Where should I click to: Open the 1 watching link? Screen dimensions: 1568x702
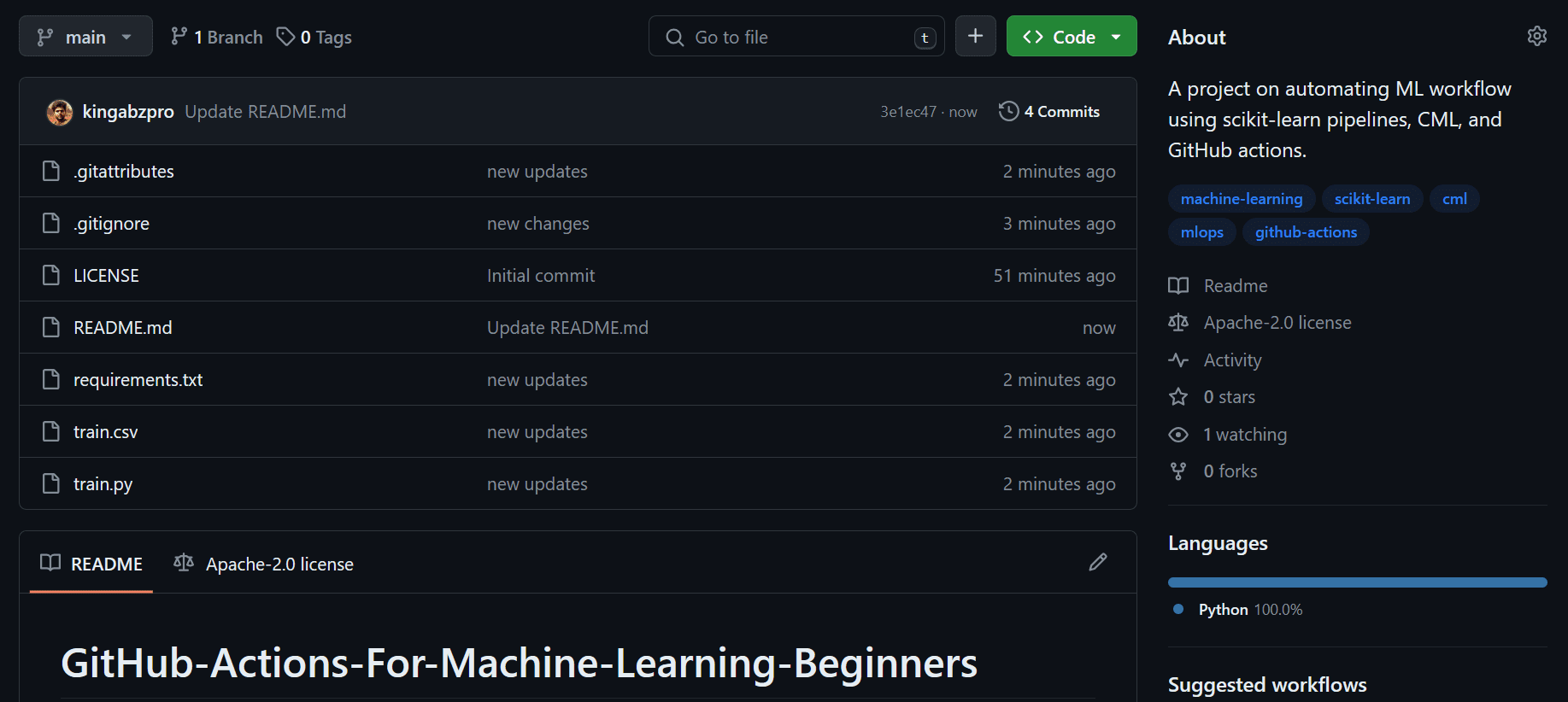[1245, 435]
